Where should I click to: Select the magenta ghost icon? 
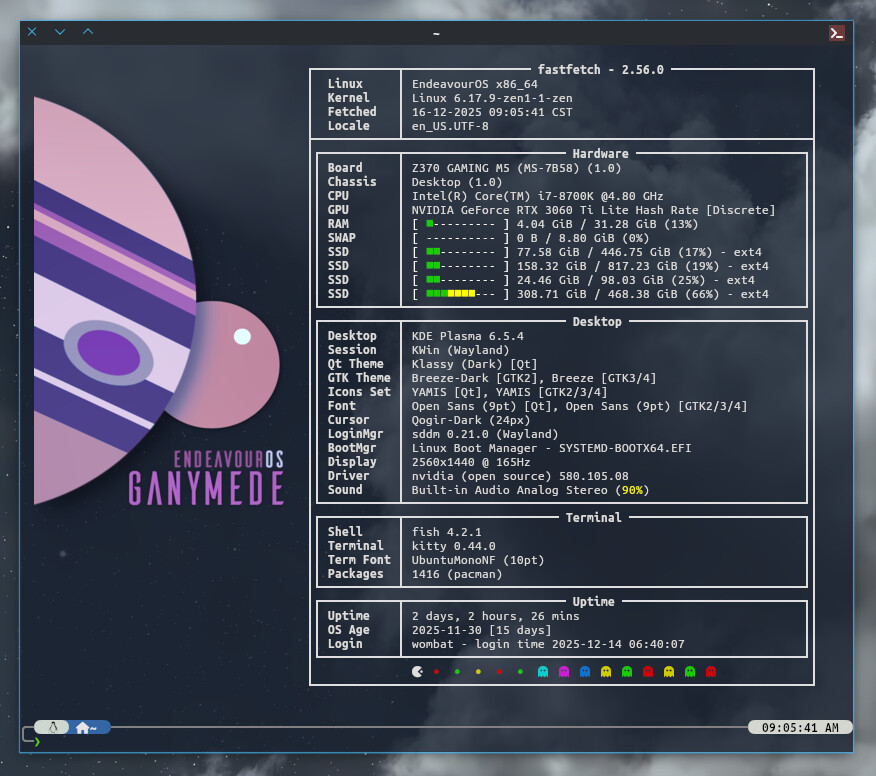click(x=564, y=671)
